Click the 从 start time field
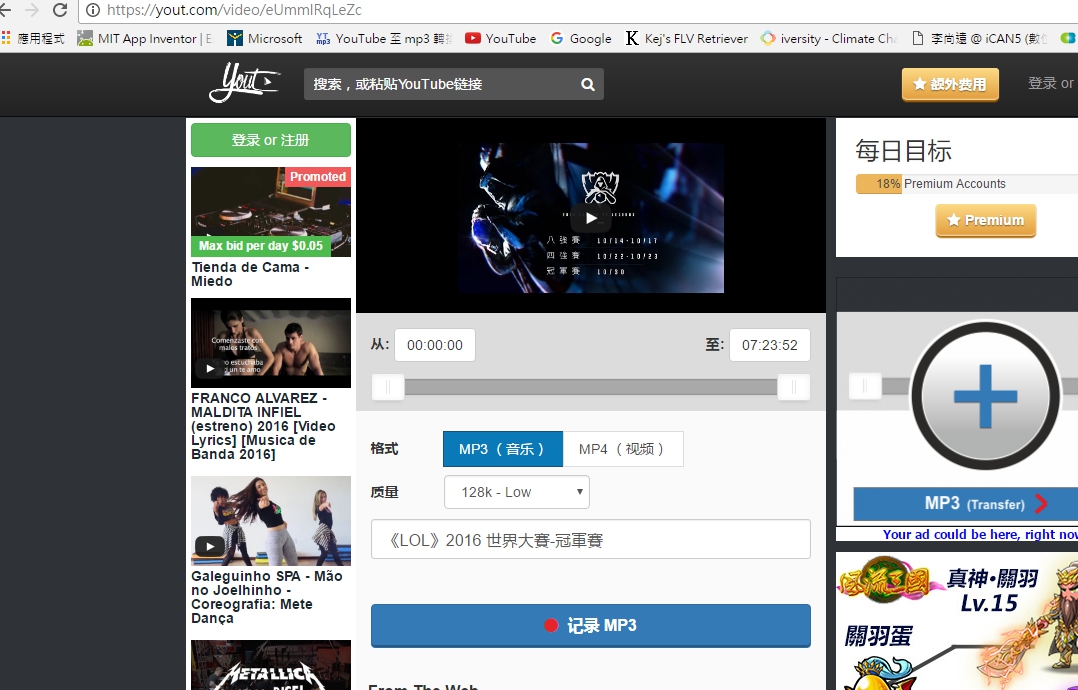Viewport: 1078px width, 690px height. click(434, 345)
